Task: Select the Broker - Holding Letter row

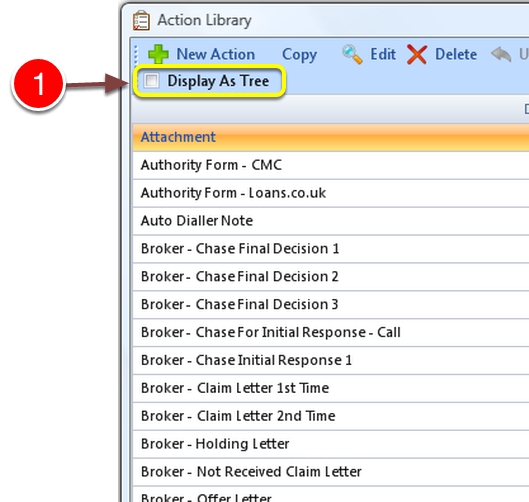Action: pos(331,444)
